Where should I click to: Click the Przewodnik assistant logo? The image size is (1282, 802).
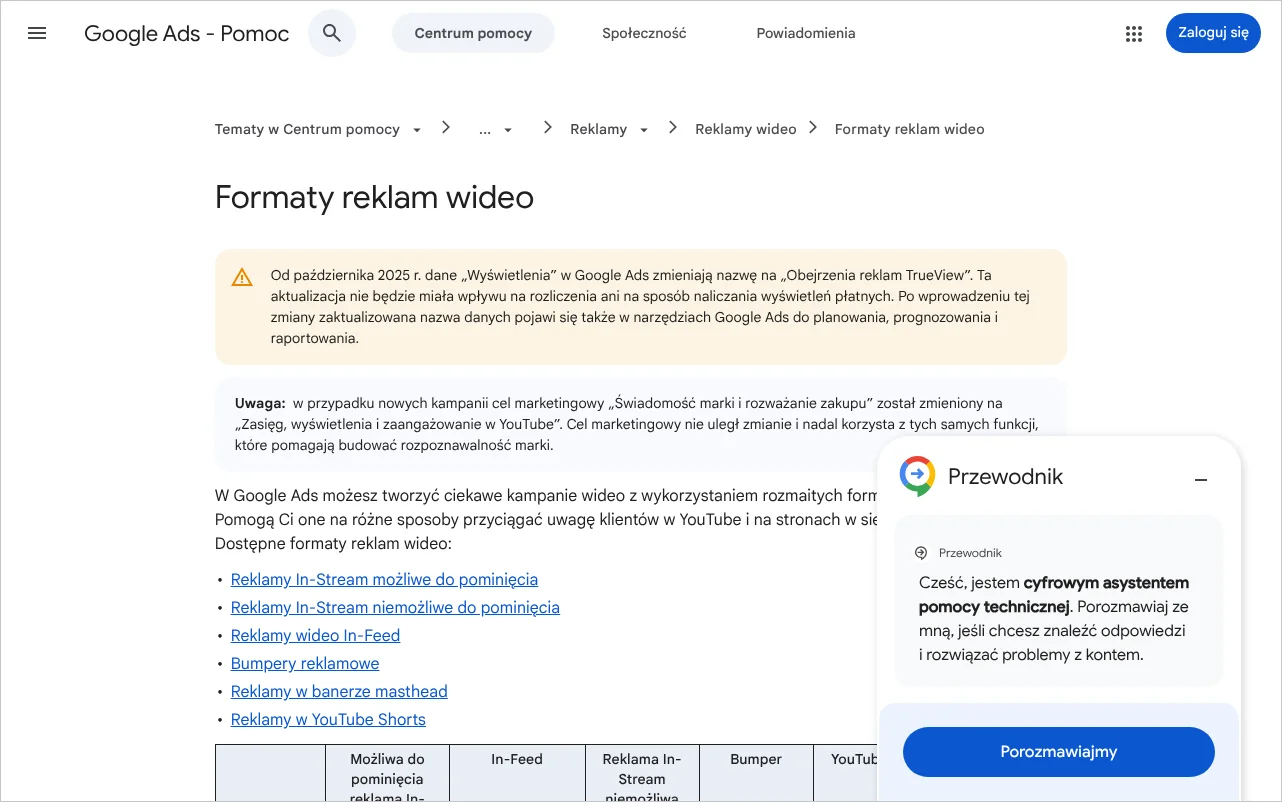tap(917, 476)
